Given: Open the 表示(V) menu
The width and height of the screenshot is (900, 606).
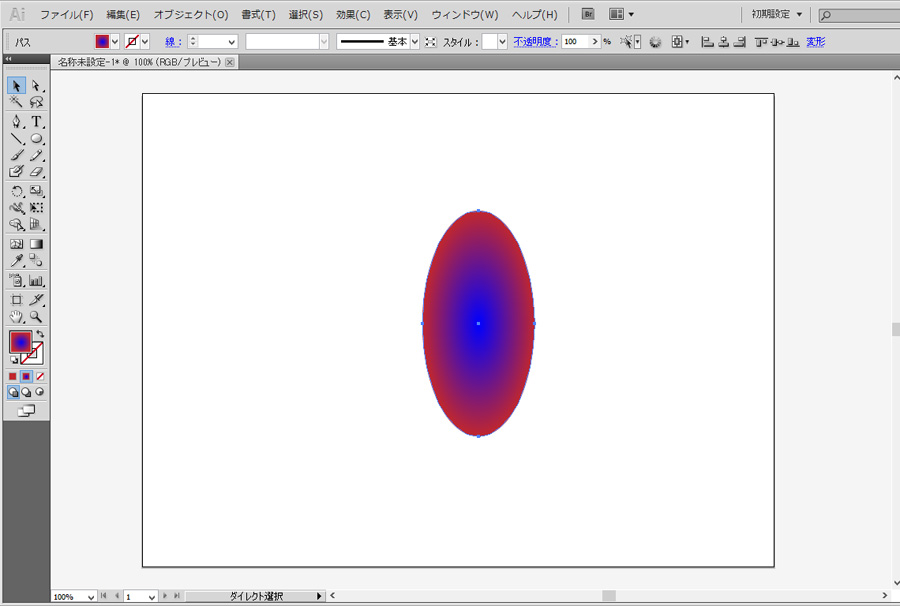Looking at the screenshot, I should click(x=401, y=15).
